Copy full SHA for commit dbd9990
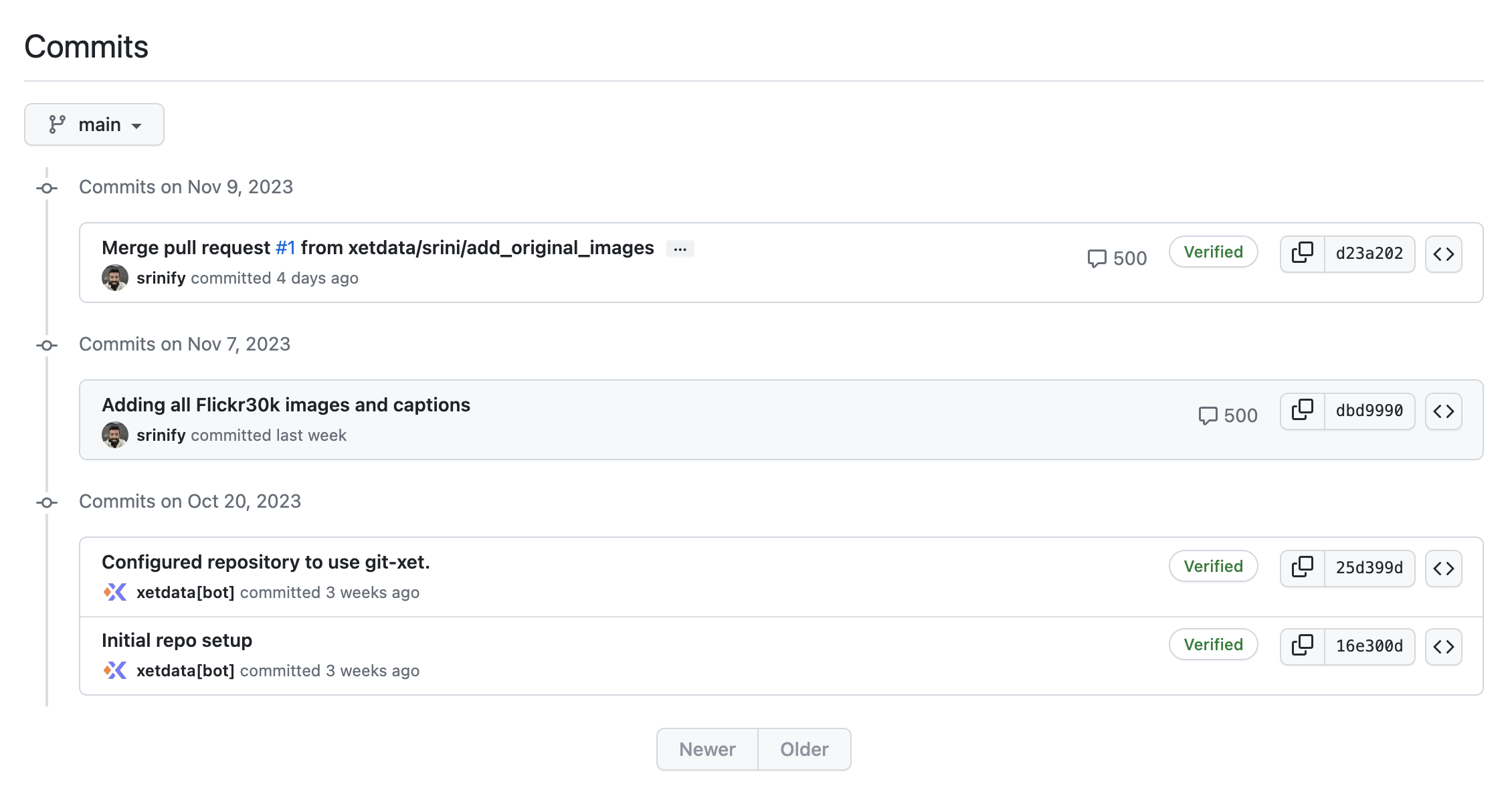The height and width of the screenshot is (792, 1512). pyautogui.click(x=1302, y=411)
